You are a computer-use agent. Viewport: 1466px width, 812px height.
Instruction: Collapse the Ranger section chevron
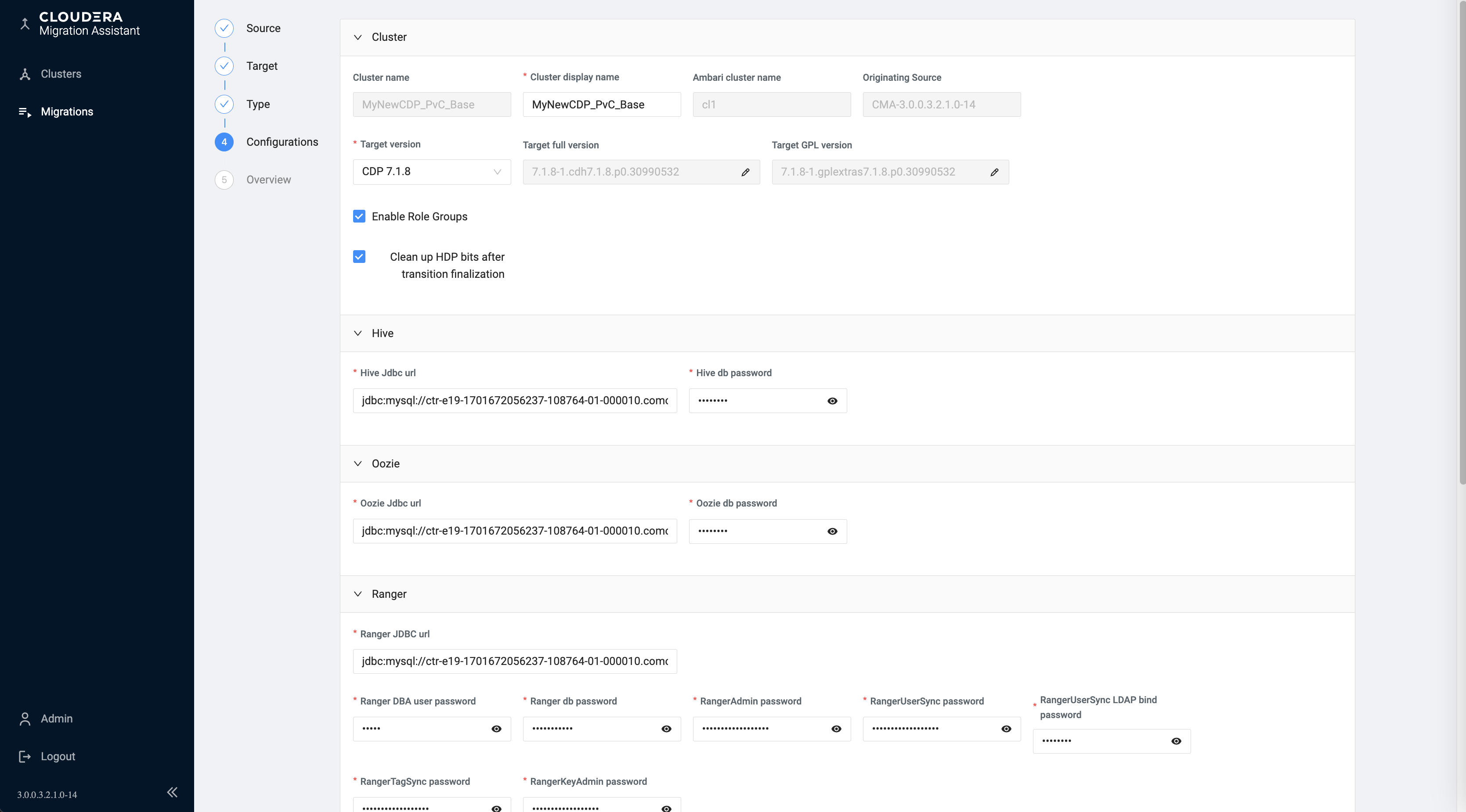[x=358, y=594]
